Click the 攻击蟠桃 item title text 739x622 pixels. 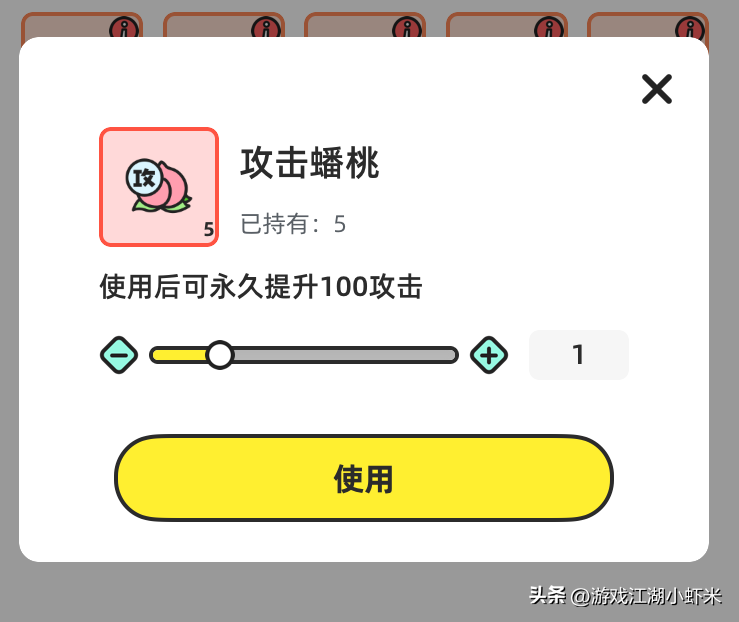[x=310, y=163]
